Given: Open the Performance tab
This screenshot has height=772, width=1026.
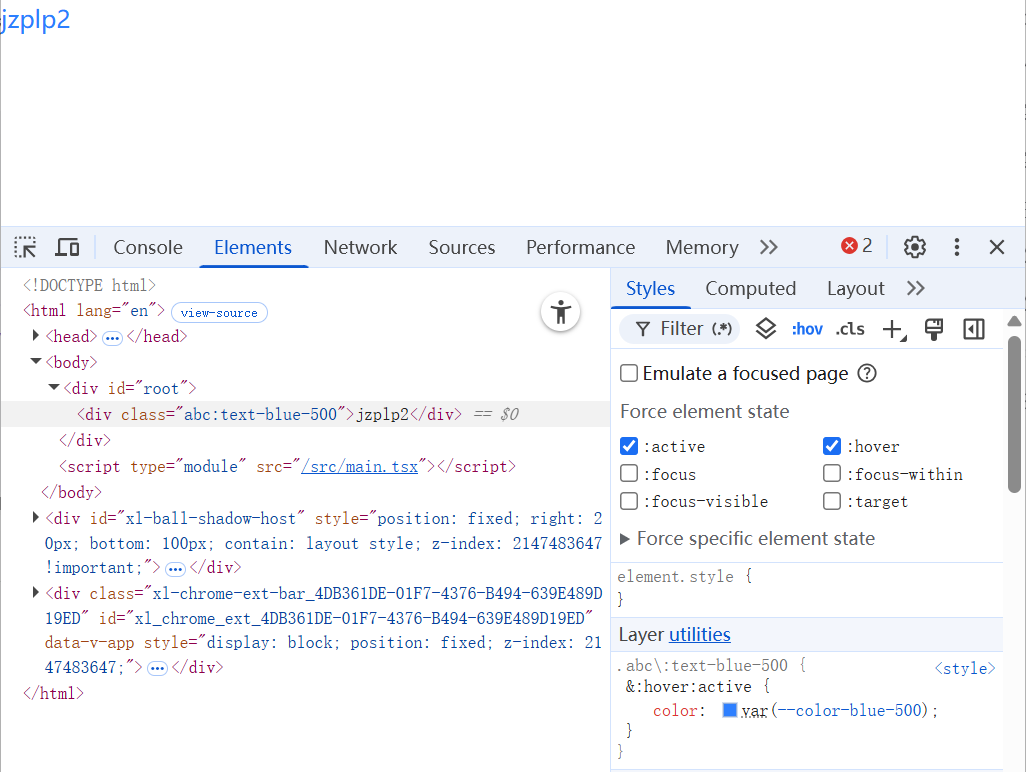Looking at the screenshot, I should coord(580,247).
